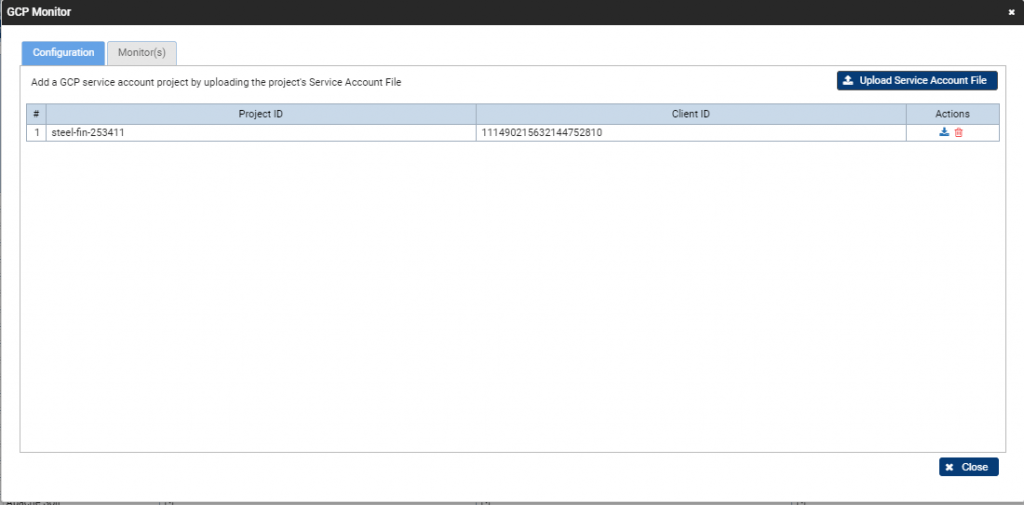Screen dimensions: 1024x505
Task: Download the steel-fin-253411 service account file
Action: pyautogui.click(x=944, y=133)
